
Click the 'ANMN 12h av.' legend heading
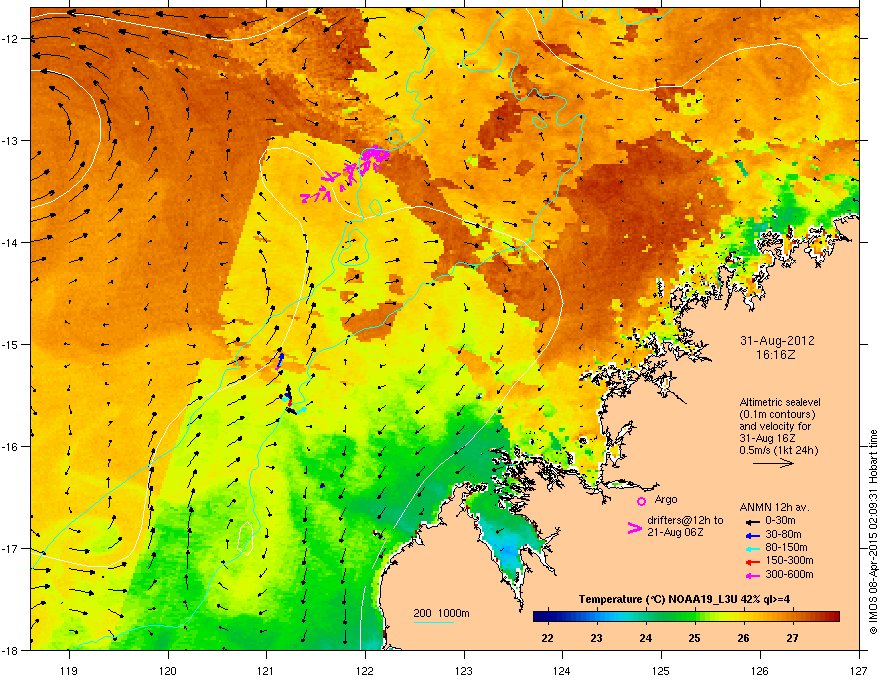coord(774,507)
